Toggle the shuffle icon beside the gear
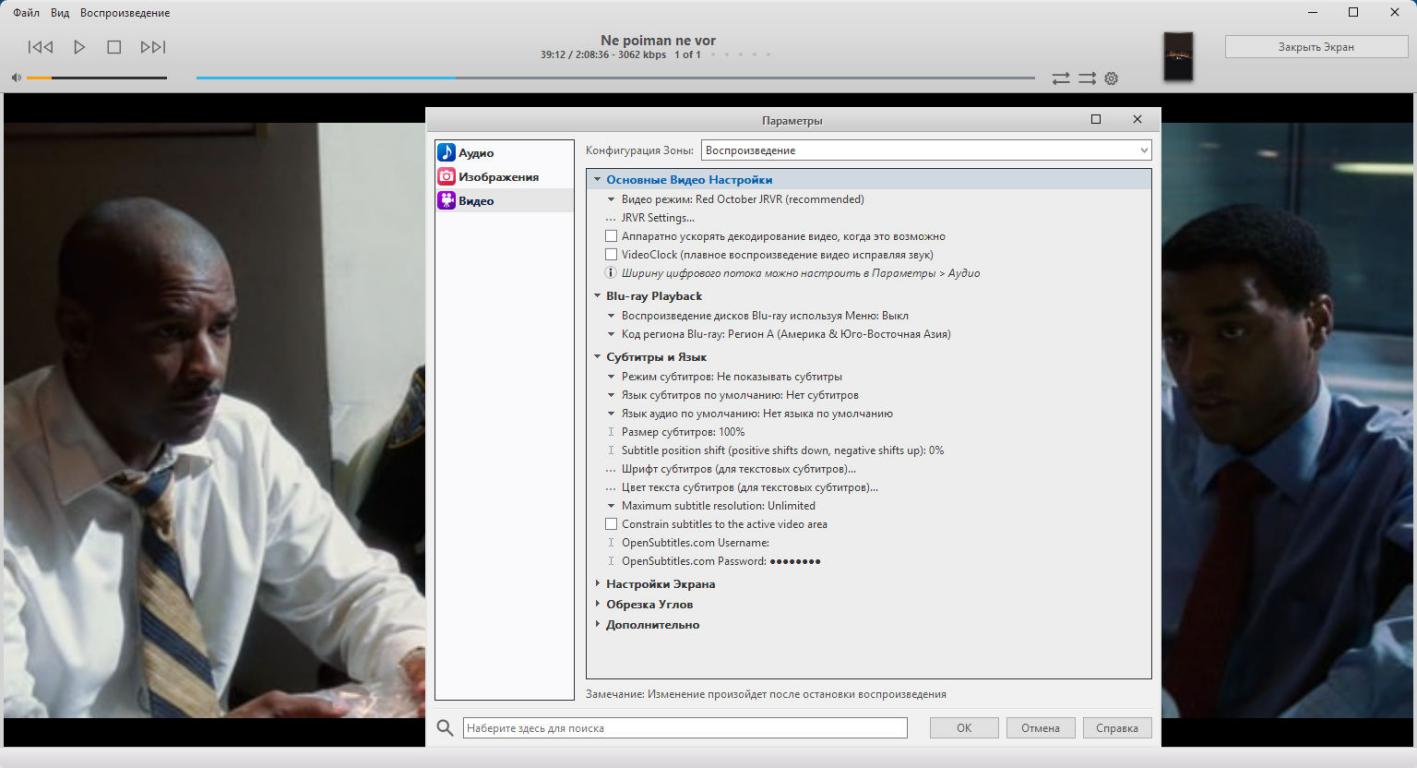The width and height of the screenshot is (1417, 768). coord(1087,78)
